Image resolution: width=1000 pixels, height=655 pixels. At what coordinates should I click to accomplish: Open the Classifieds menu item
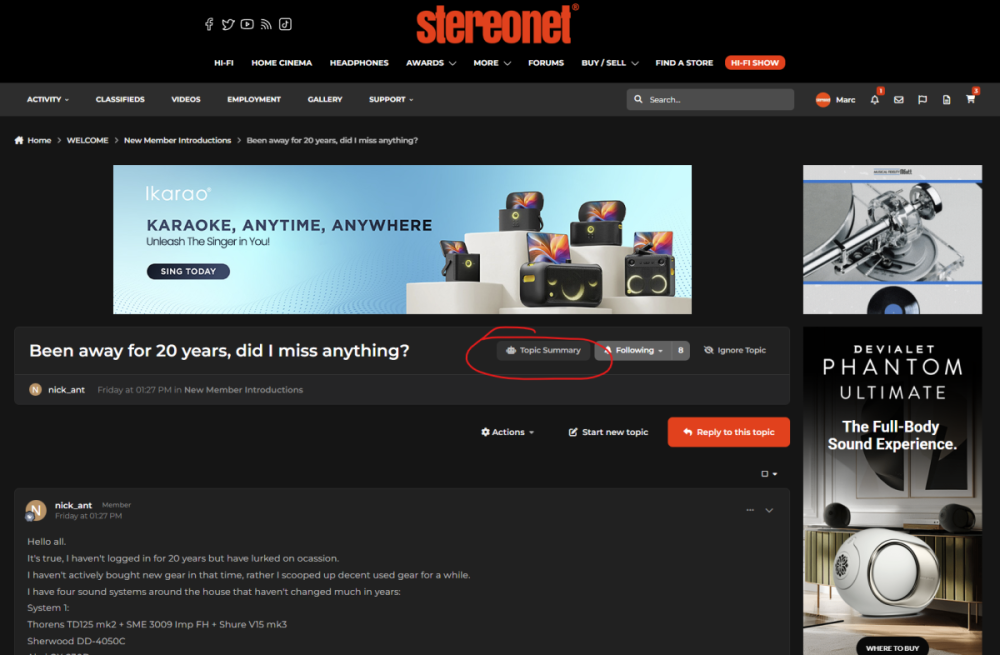(120, 100)
